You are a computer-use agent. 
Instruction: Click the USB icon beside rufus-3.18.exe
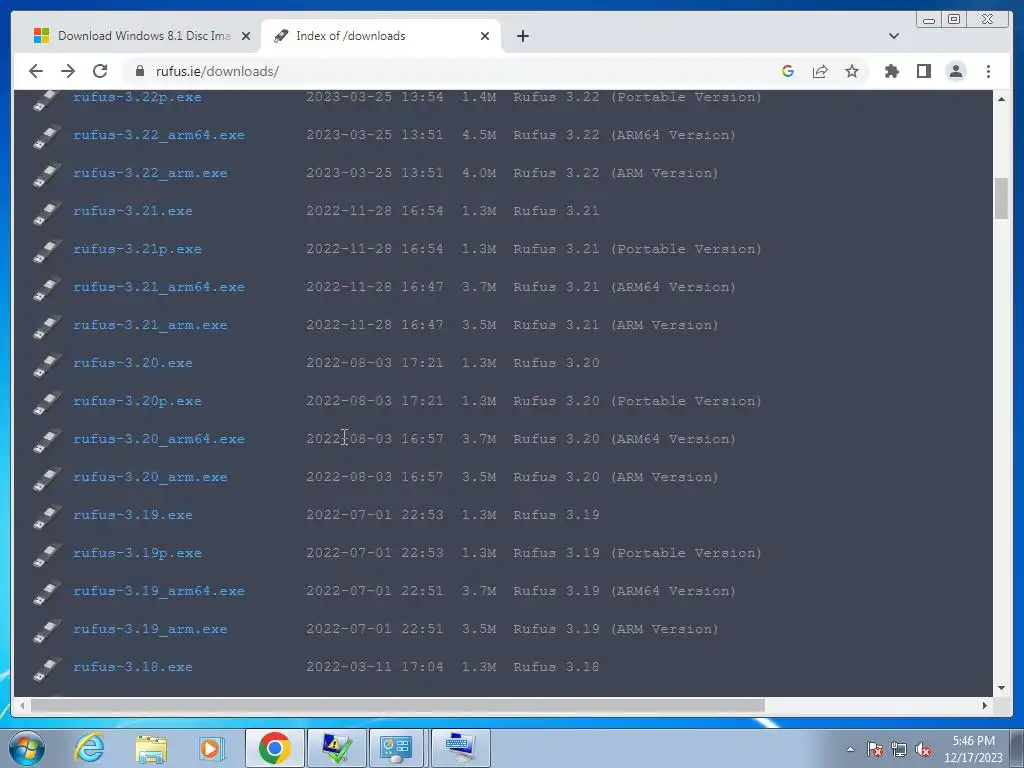(46, 669)
